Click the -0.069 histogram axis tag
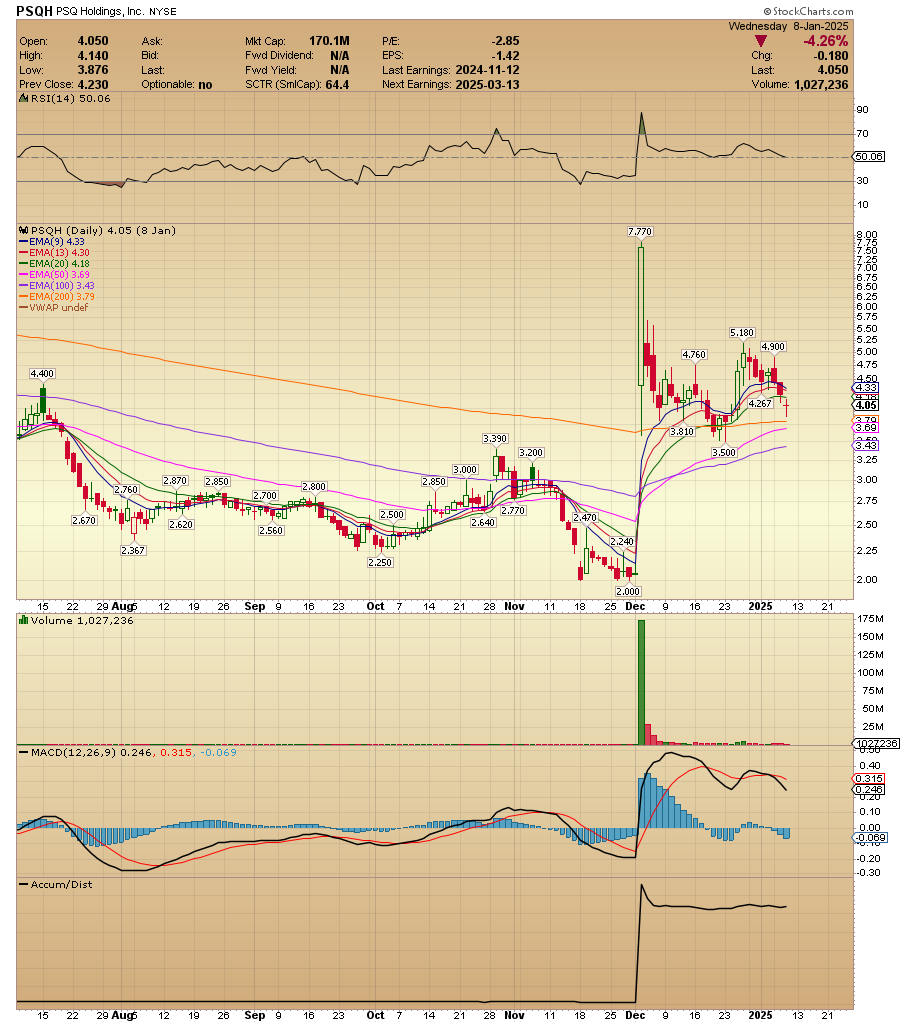900x1023 pixels. [870, 838]
